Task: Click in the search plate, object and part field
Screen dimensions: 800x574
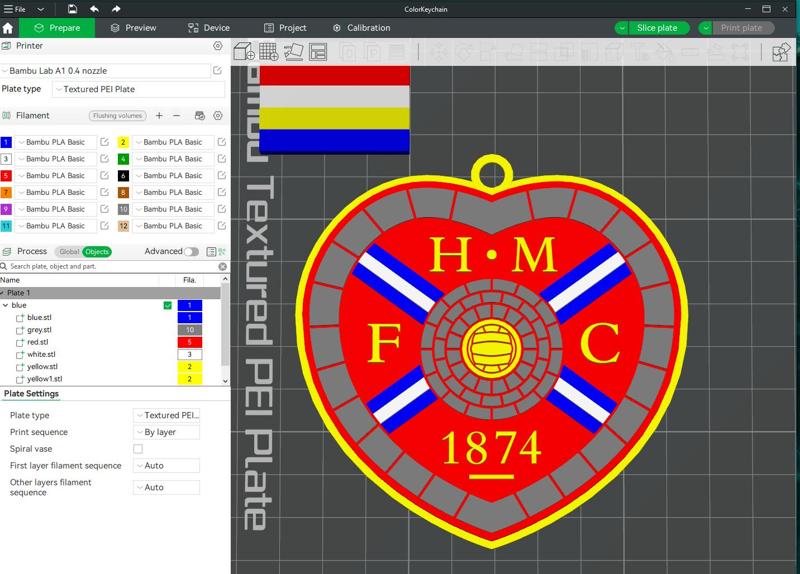Action: pos(112,266)
